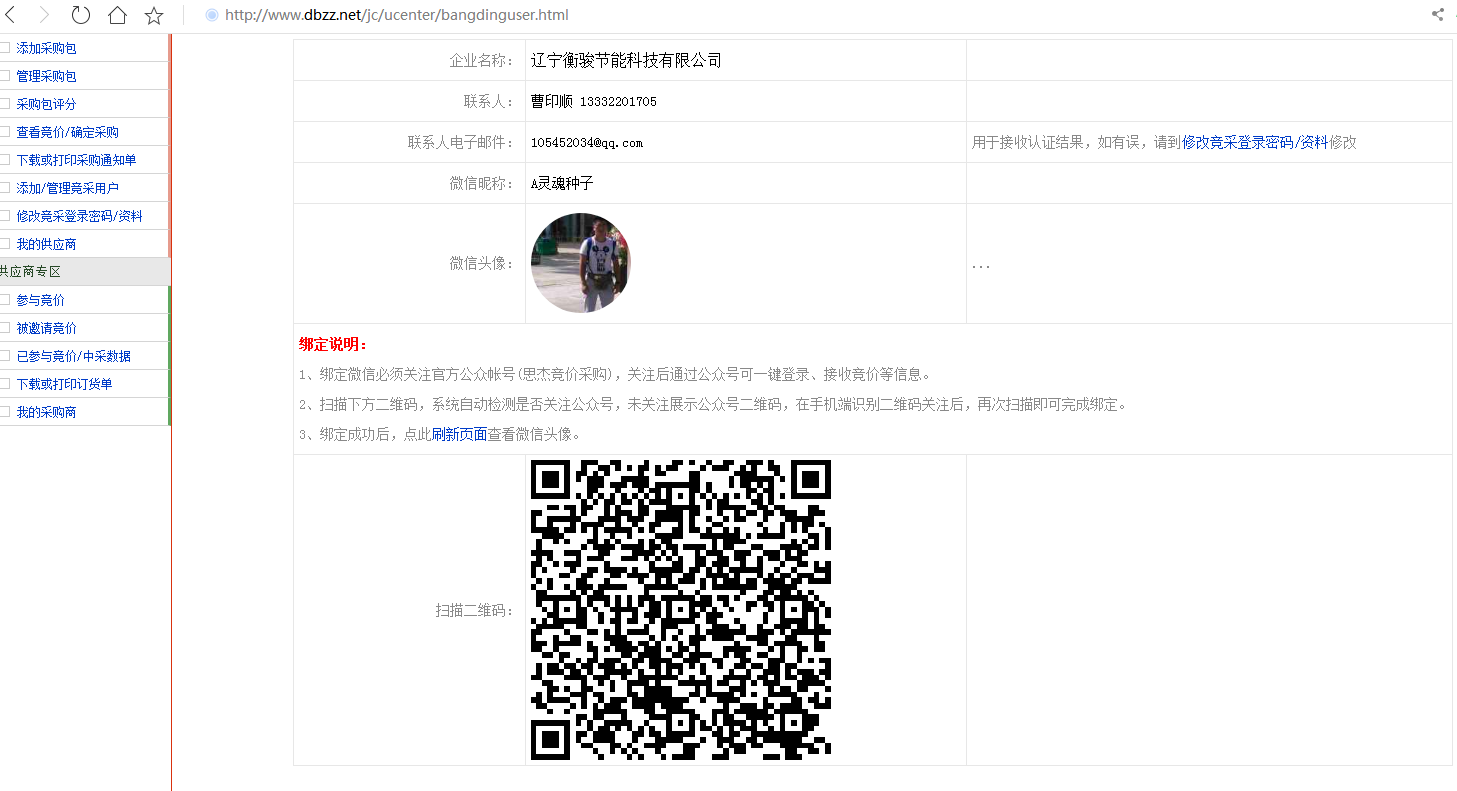Select the 供应商专区 section header

tap(85, 272)
